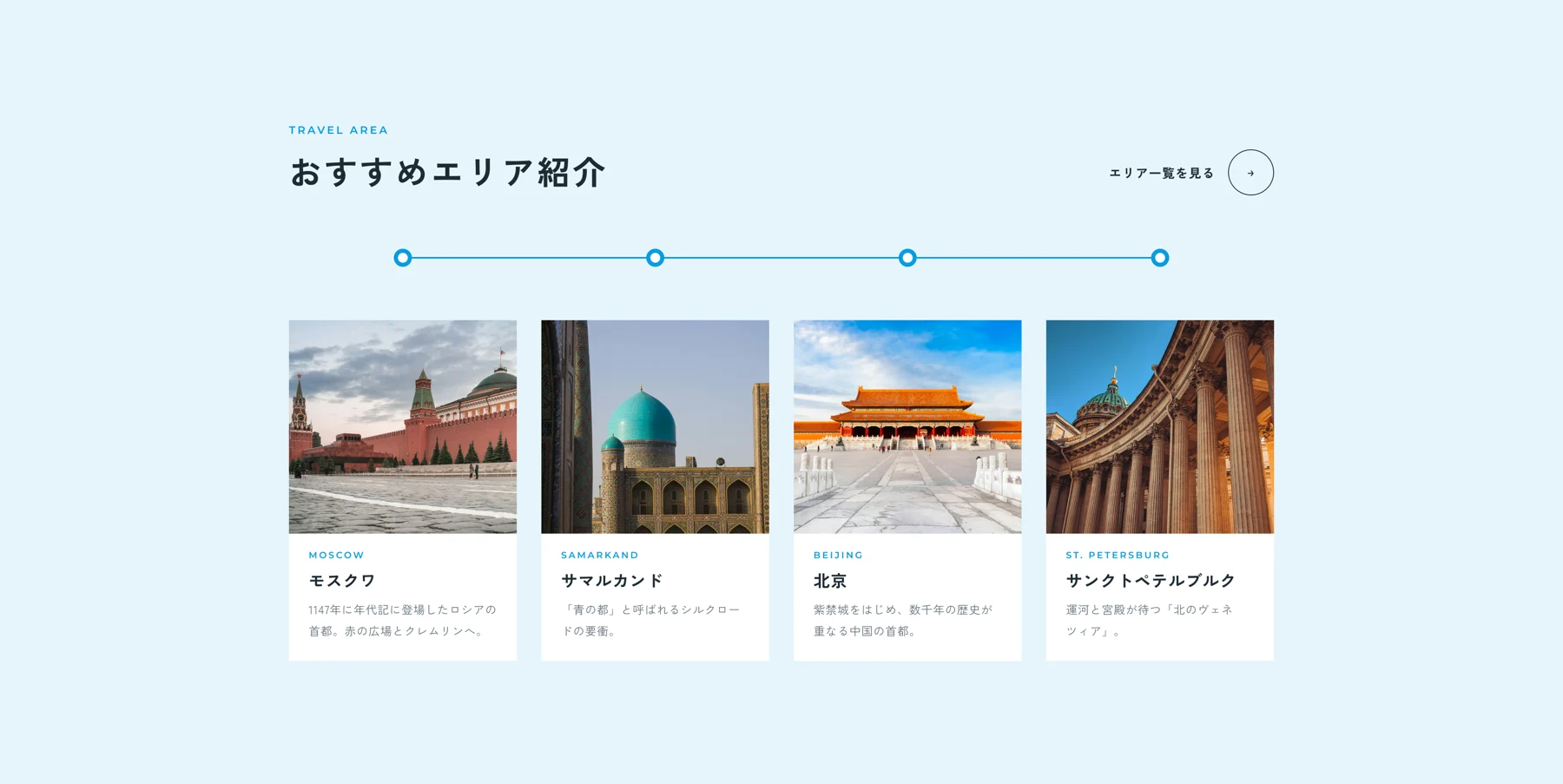Select the timeline dot above Beijing card

[x=907, y=258]
